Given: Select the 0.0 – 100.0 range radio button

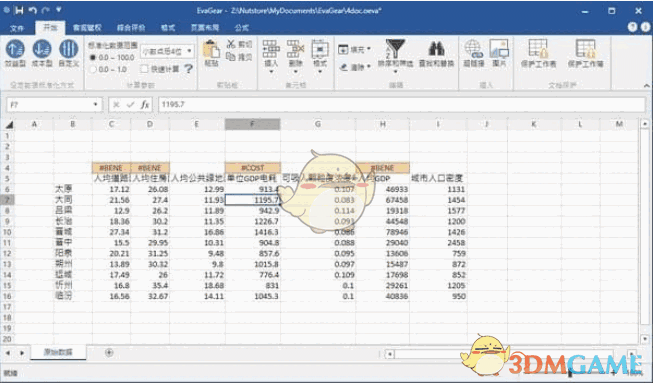Looking at the screenshot, I should (x=93, y=57).
